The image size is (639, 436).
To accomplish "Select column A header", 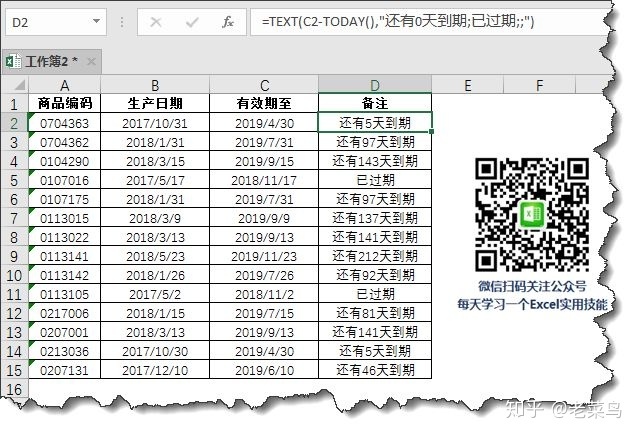I will click(x=64, y=85).
